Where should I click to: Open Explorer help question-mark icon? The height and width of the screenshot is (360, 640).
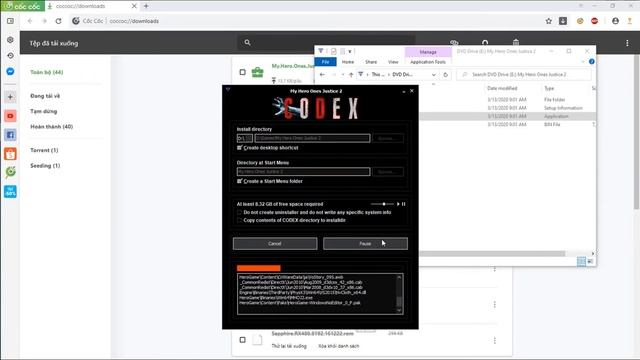(591, 62)
